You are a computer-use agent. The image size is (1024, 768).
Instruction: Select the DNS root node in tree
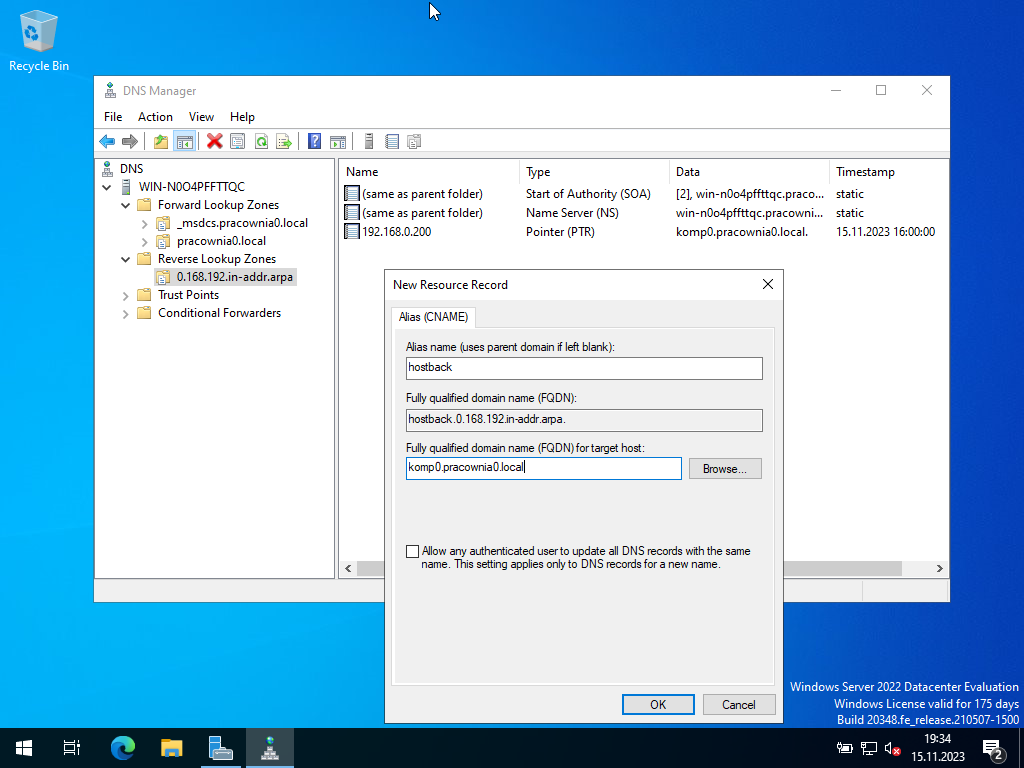[131, 168]
